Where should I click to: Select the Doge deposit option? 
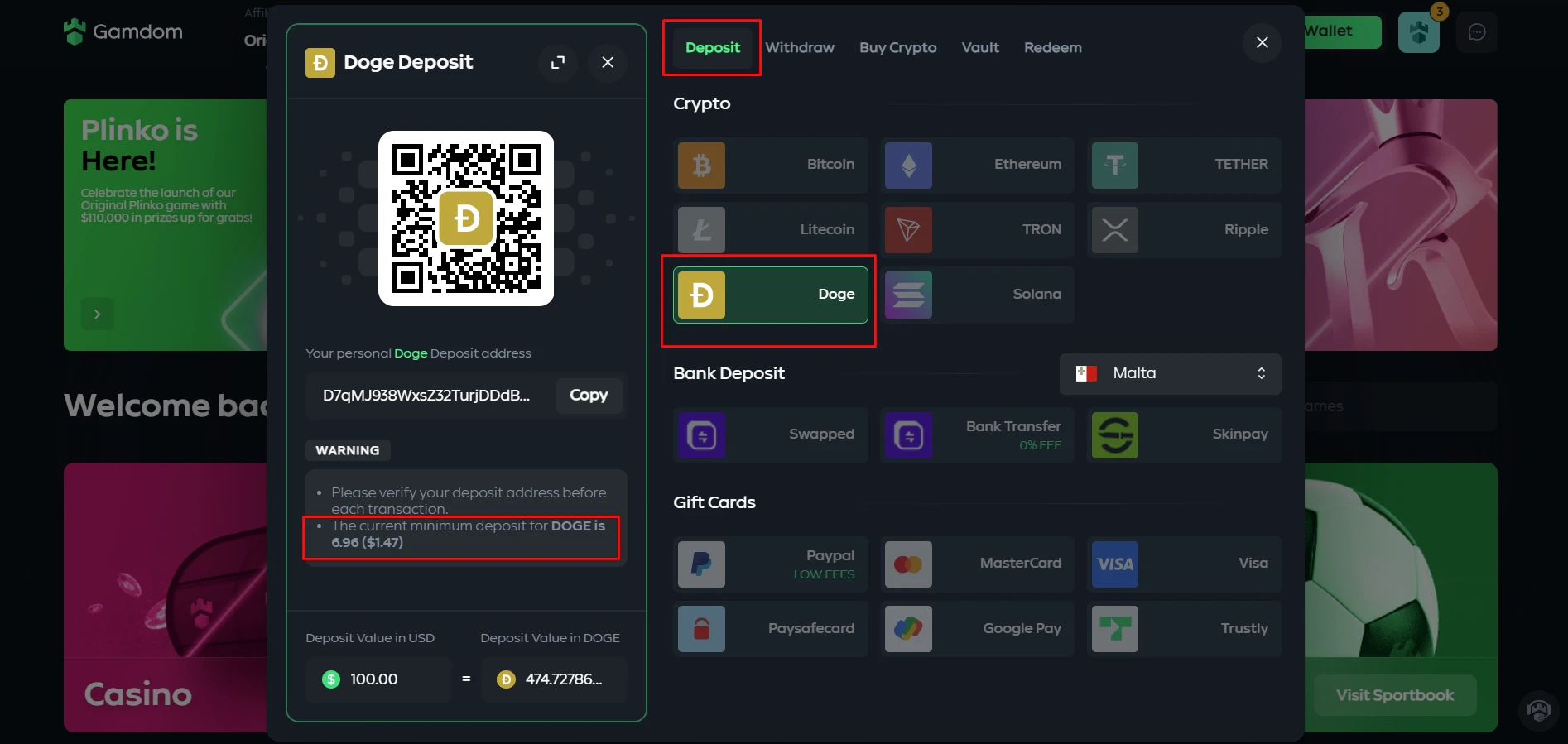point(770,295)
